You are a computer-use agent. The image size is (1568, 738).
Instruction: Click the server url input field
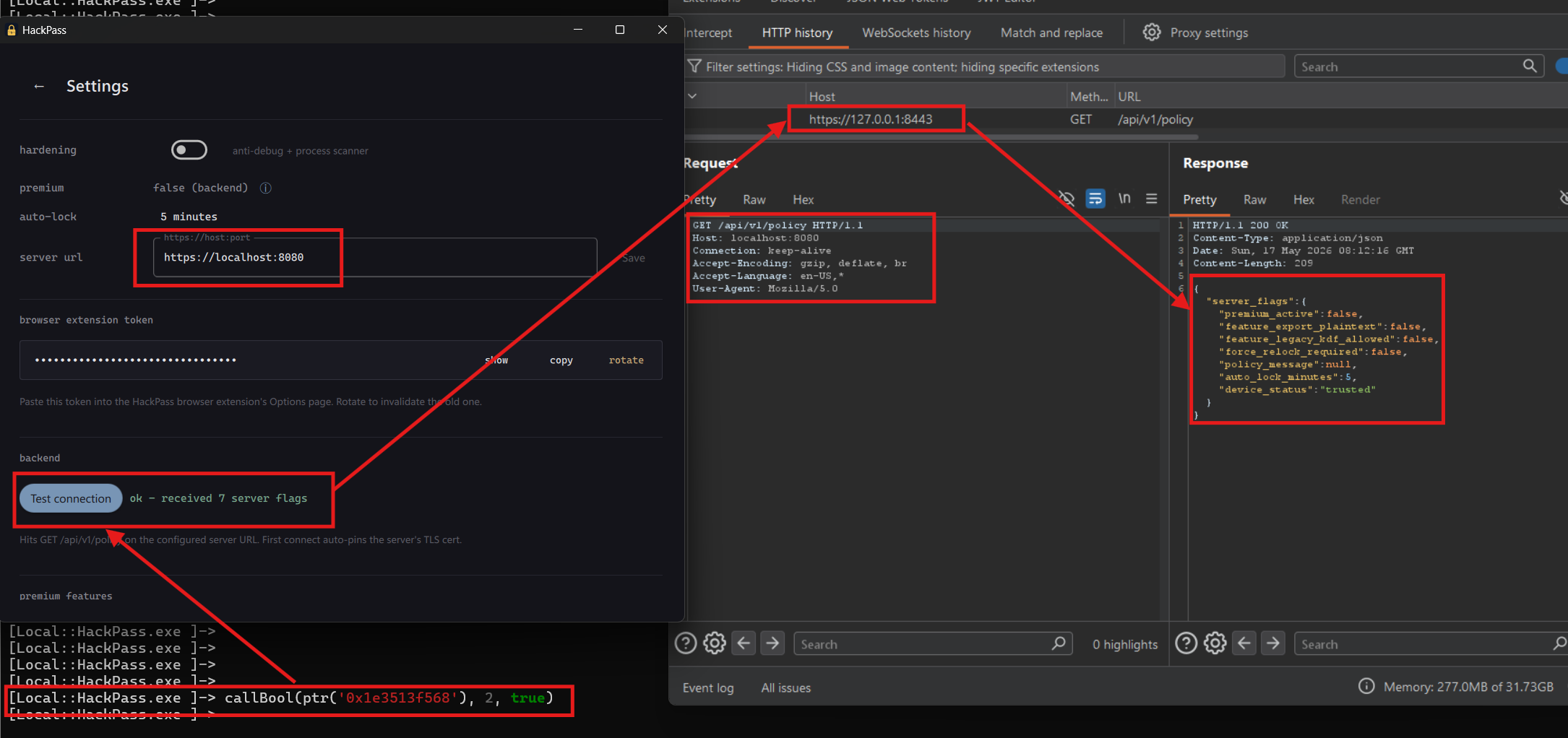tap(375, 257)
